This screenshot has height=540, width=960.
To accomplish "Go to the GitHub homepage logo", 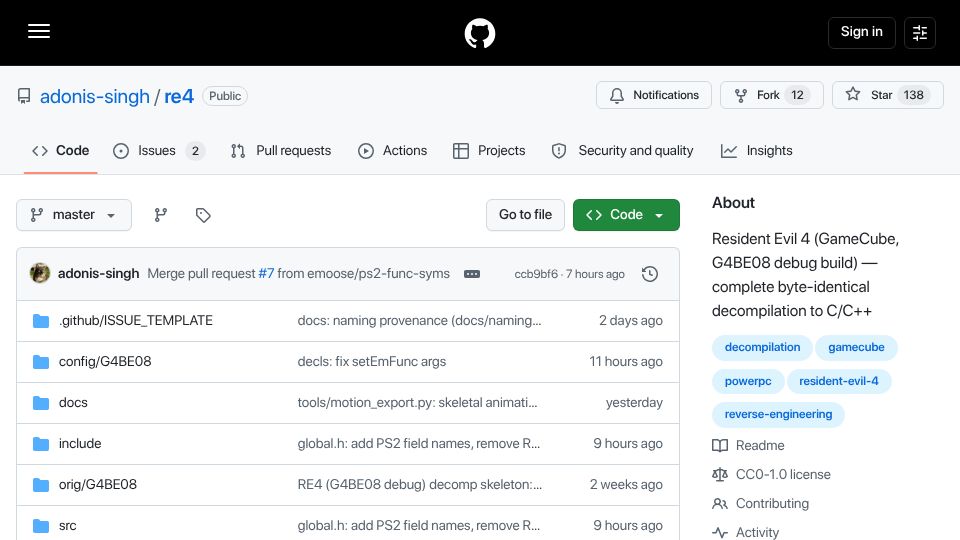I will (x=479, y=33).
